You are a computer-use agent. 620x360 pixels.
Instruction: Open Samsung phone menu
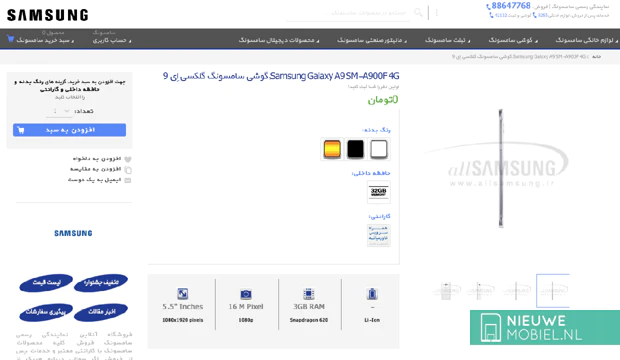(x=512, y=40)
